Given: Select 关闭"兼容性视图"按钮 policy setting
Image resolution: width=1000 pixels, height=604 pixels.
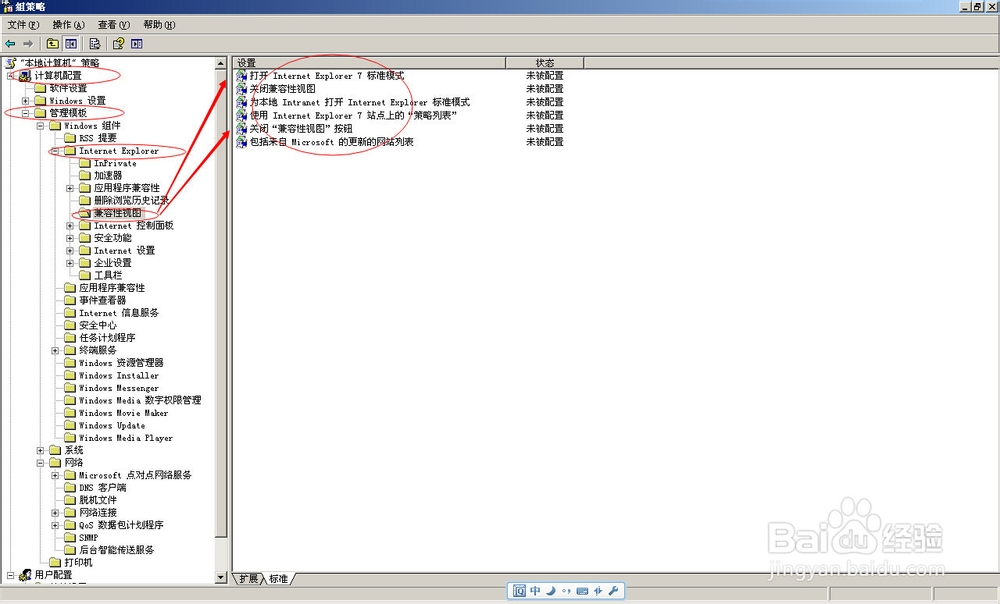Looking at the screenshot, I should (301, 128).
